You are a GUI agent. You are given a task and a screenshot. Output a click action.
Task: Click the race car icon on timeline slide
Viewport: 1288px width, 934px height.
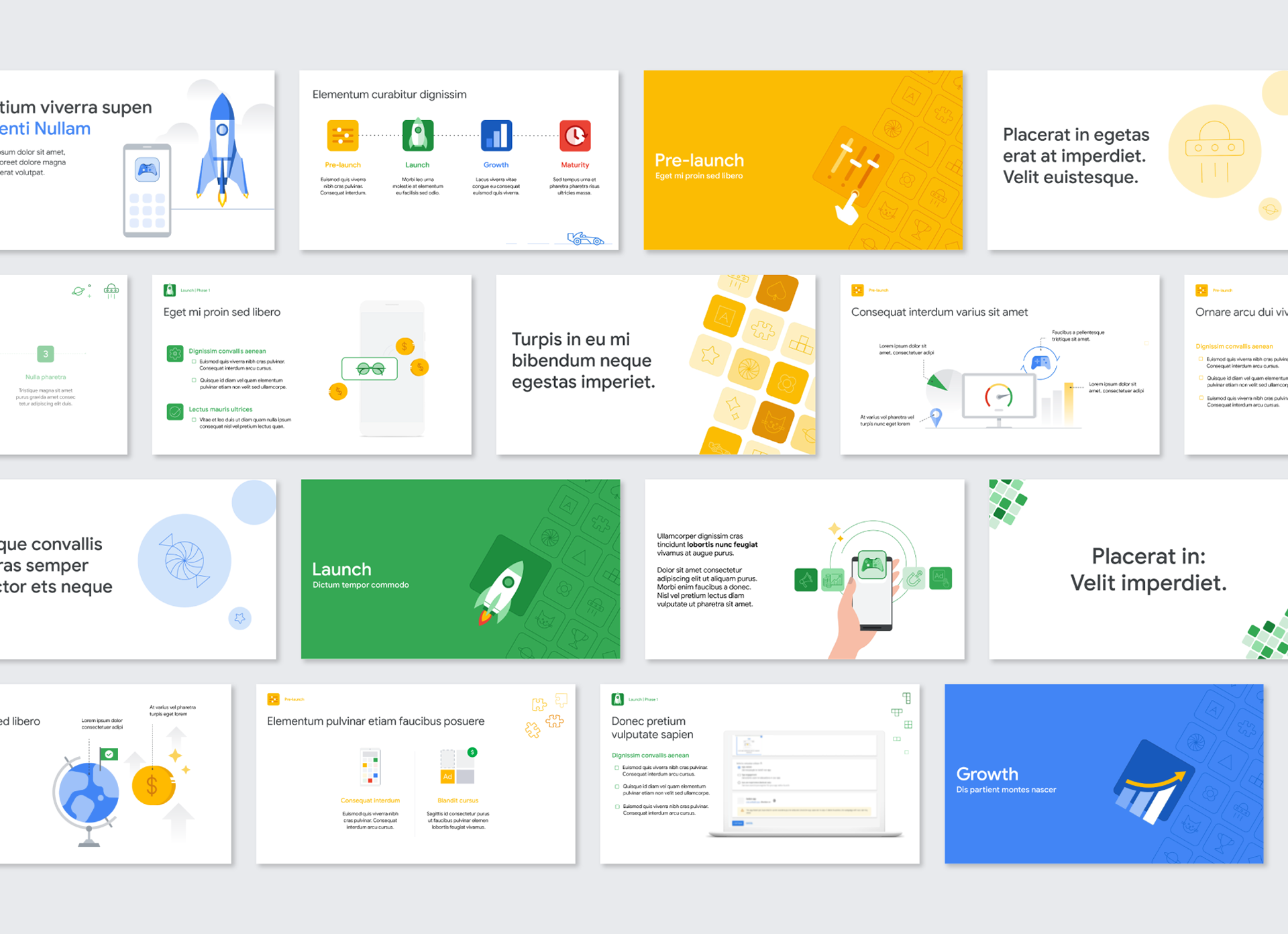tap(585, 239)
